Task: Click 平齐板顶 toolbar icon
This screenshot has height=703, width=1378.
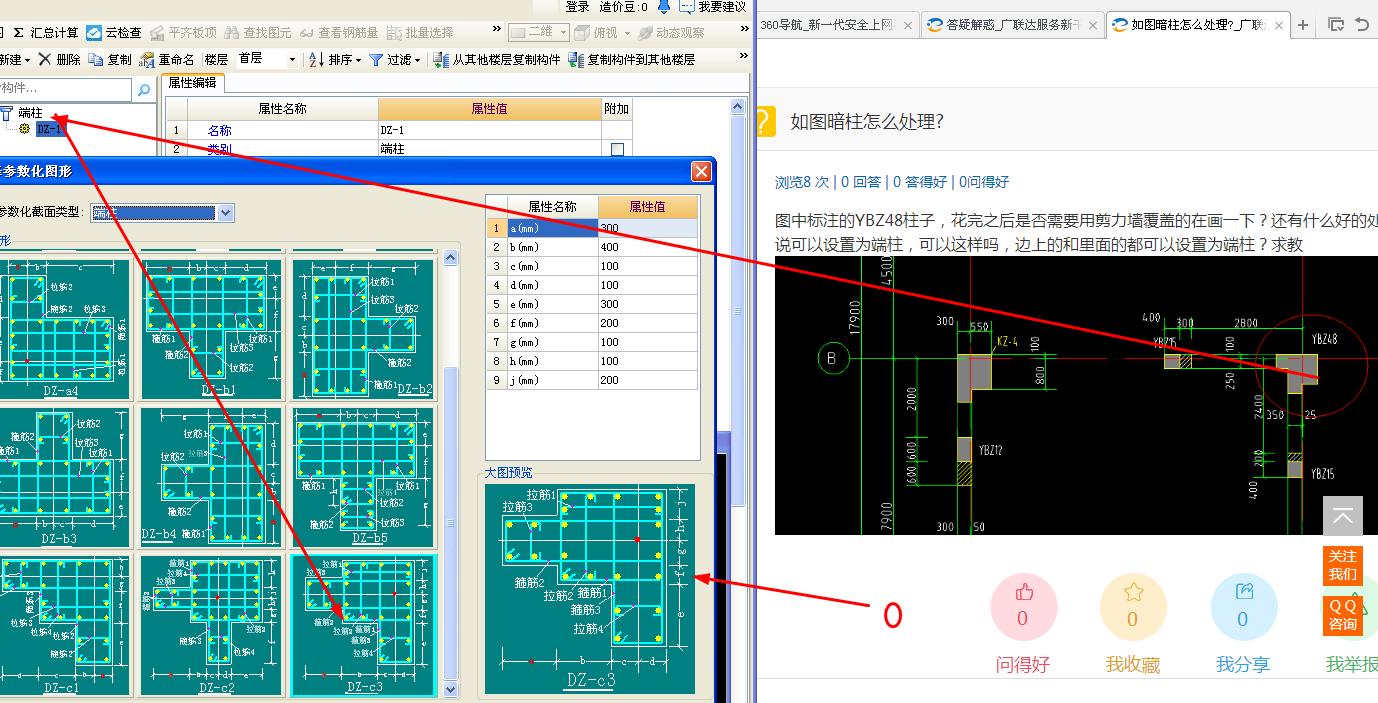Action: (183, 33)
